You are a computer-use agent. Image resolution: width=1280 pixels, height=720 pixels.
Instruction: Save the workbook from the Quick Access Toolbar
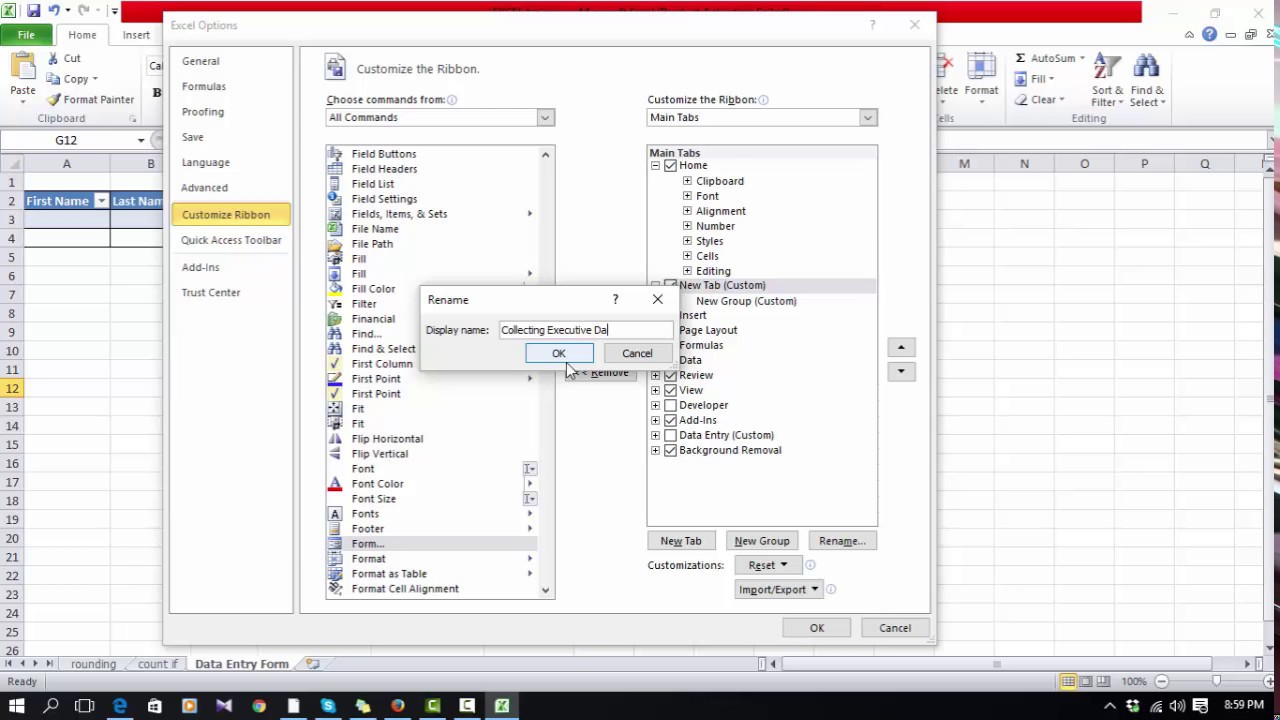(x=33, y=11)
